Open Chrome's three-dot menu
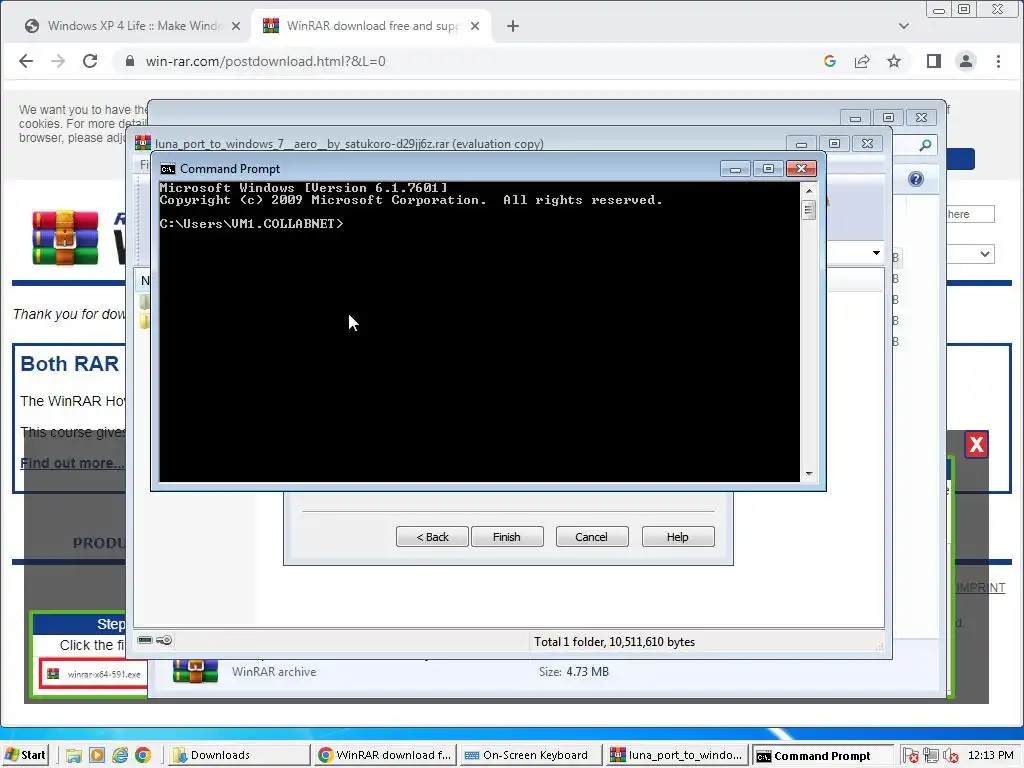Viewport: 1024px width, 768px height. coord(998,61)
